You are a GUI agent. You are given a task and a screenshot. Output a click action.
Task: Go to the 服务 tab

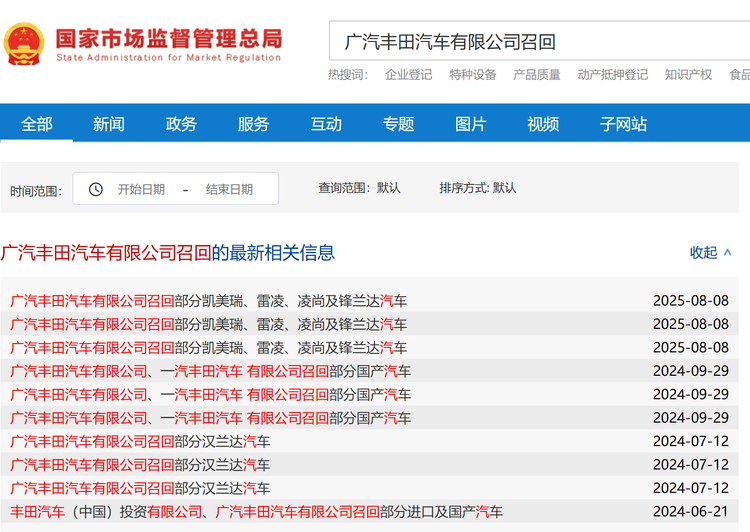(x=254, y=124)
